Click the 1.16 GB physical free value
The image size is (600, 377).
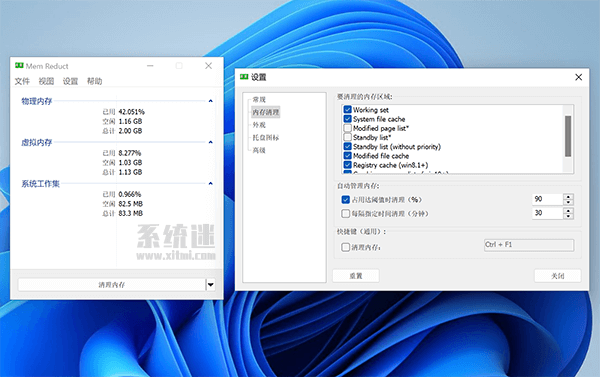coord(130,121)
